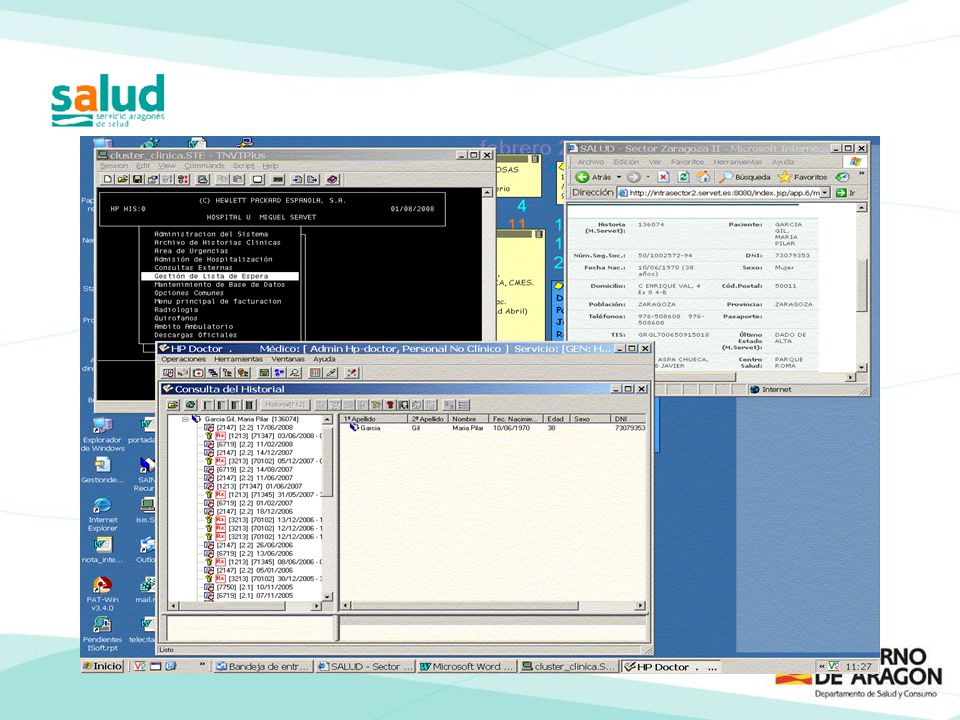Open the Gestionde... desktop icon

coord(102,470)
